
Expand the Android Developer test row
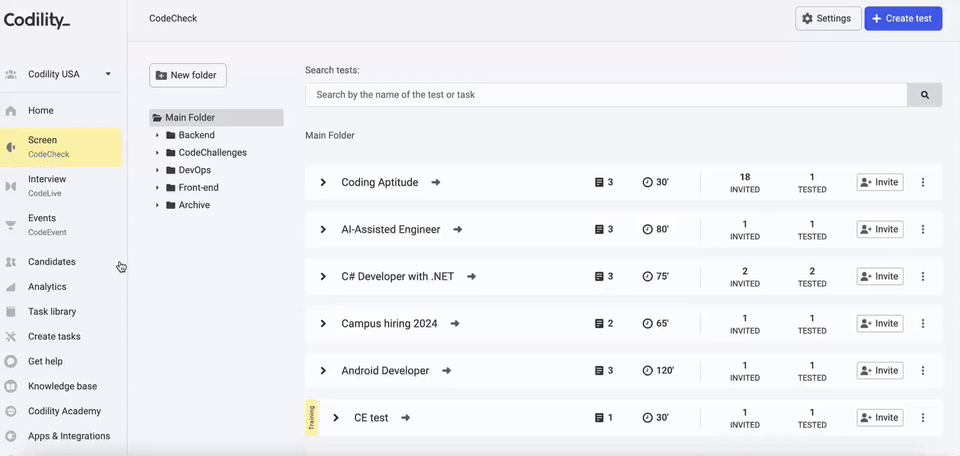(x=323, y=371)
